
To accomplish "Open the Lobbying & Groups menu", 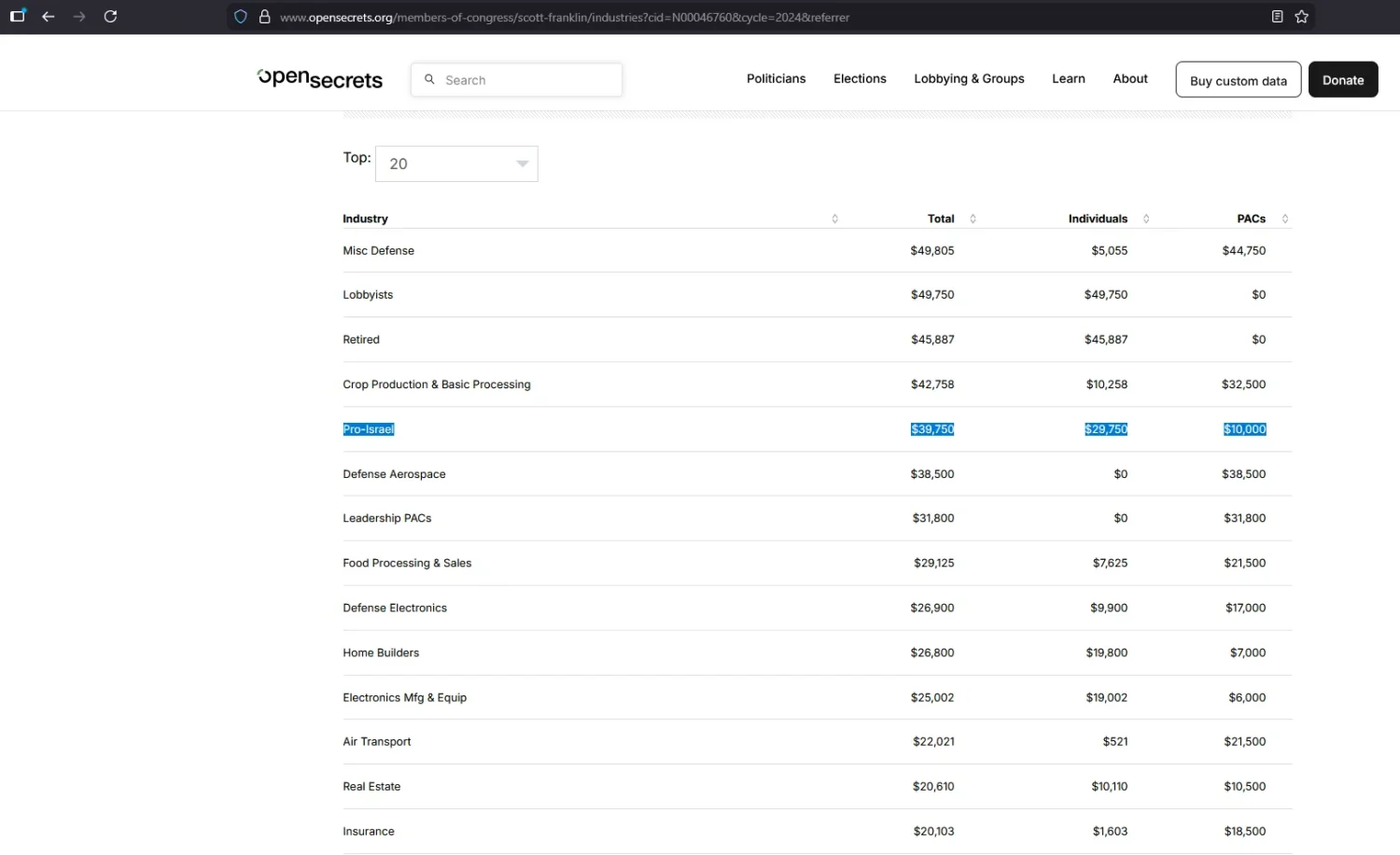I will (x=969, y=78).
